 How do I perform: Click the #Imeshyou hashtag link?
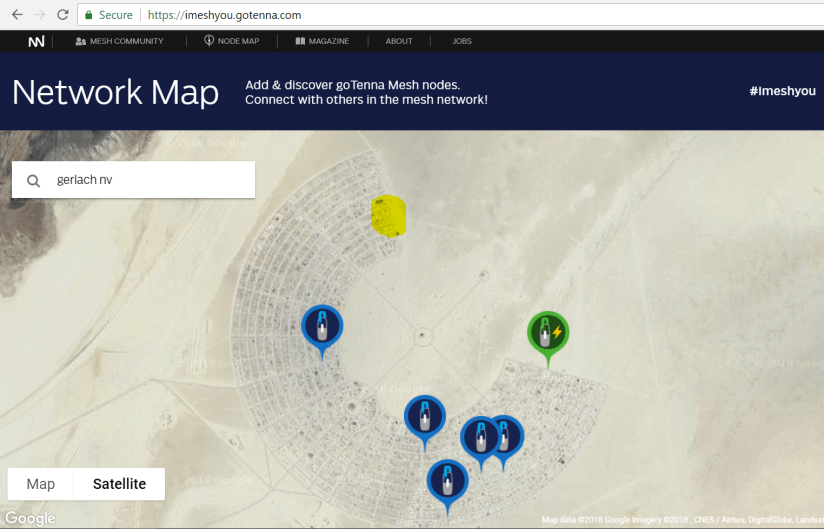[782, 91]
